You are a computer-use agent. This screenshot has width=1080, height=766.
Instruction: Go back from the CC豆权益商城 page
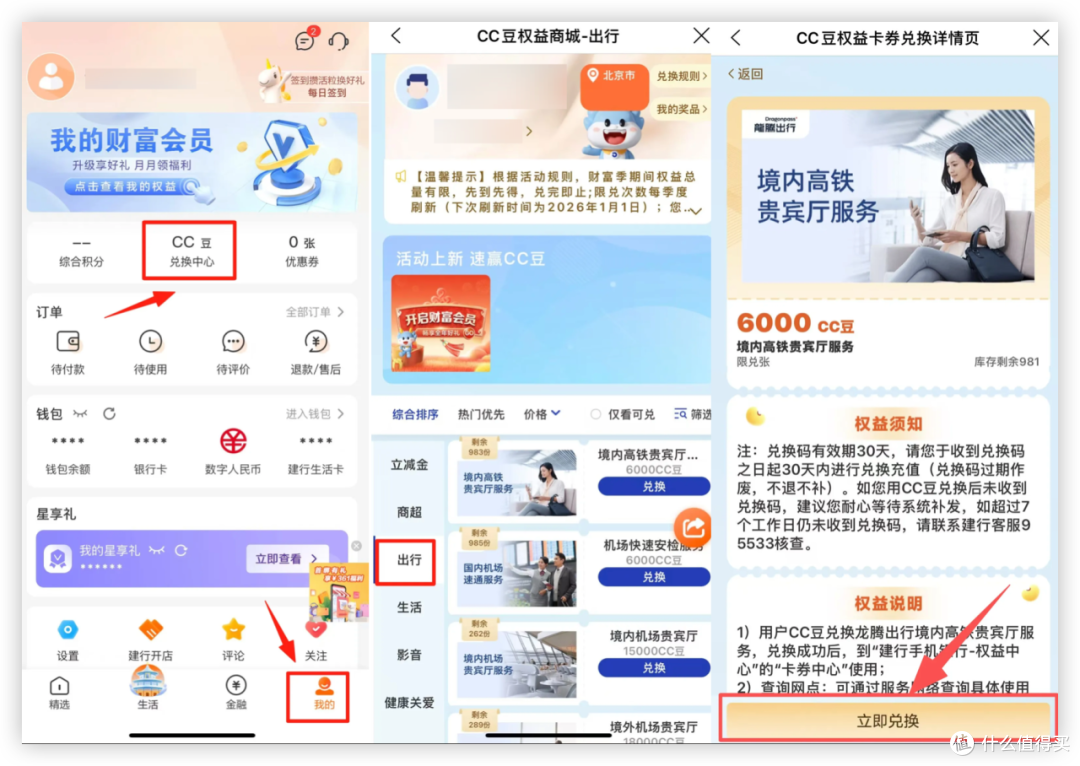pos(396,36)
